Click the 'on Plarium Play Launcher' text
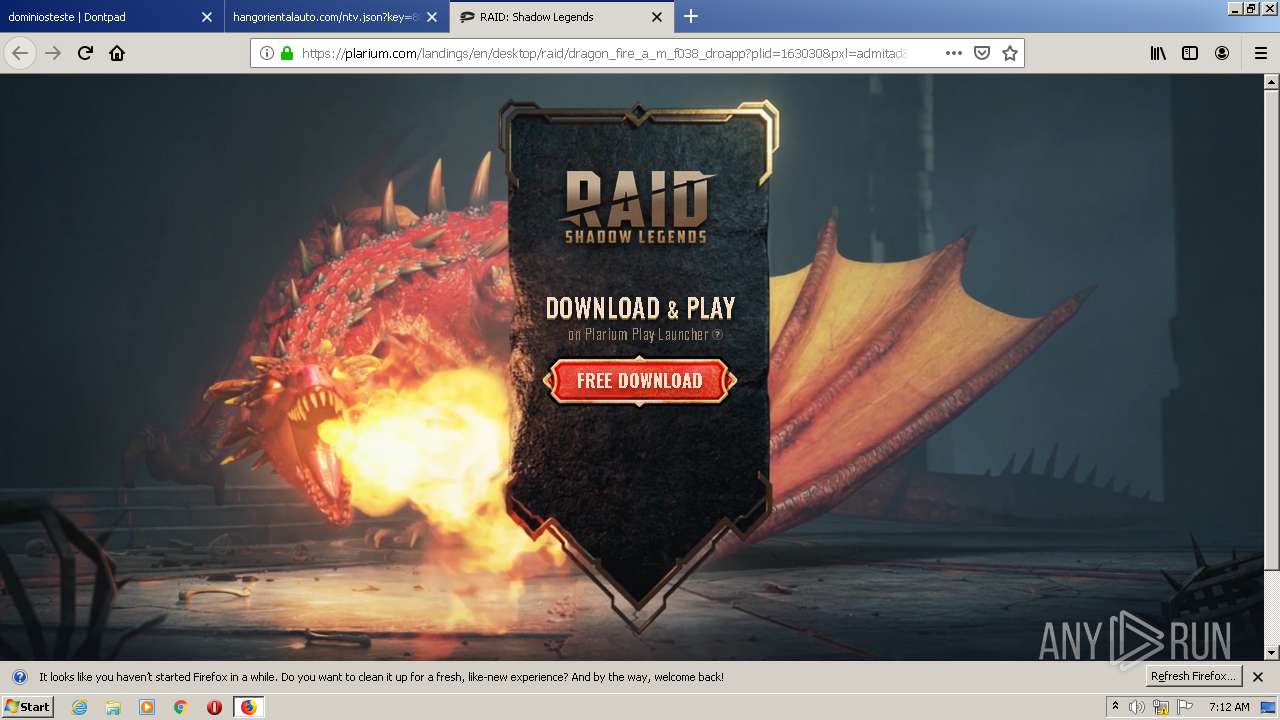The width and height of the screenshot is (1280, 720). tap(638, 335)
